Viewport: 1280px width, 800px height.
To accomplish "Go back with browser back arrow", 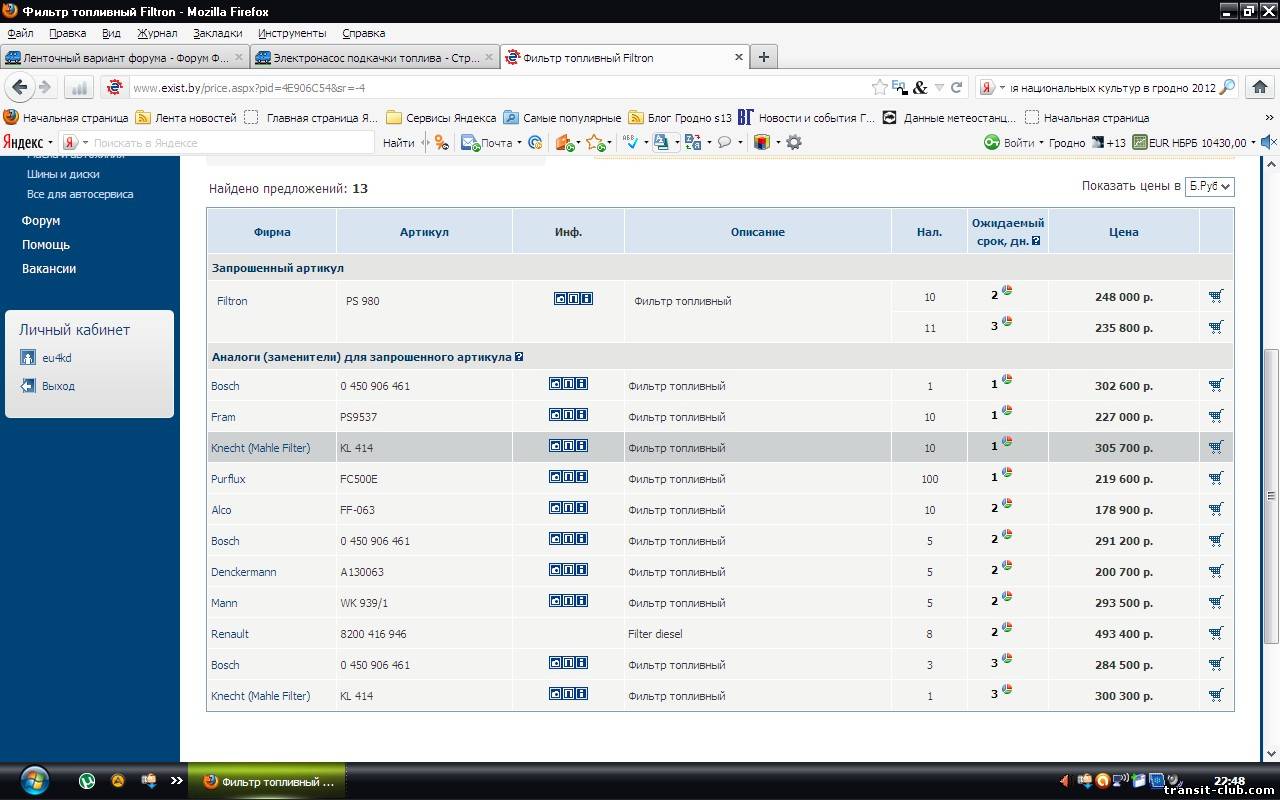I will tap(20, 87).
